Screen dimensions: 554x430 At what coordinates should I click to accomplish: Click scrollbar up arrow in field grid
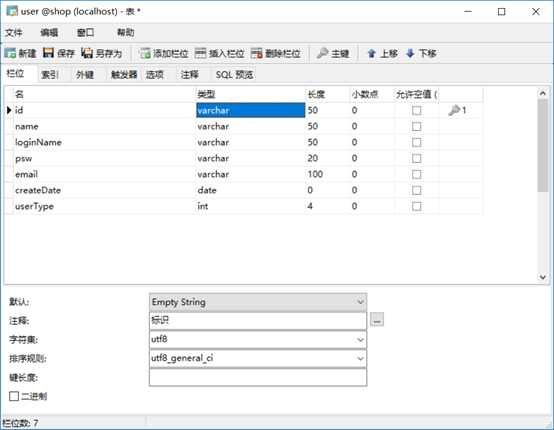(543, 93)
